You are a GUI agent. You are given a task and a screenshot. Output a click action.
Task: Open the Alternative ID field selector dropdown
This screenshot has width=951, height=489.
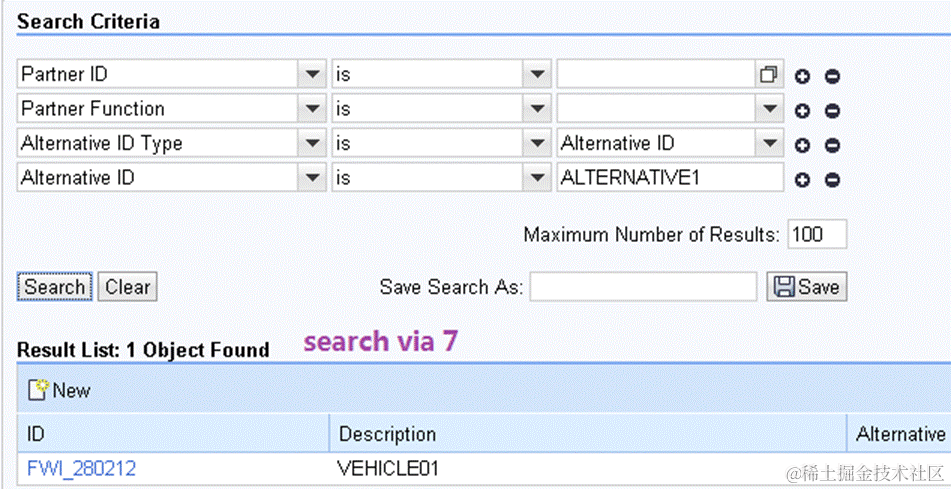pos(312,178)
